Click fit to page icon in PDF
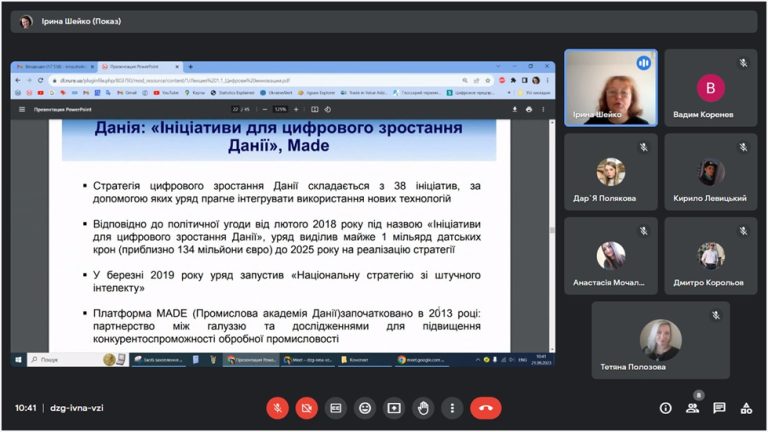The height and width of the screenshot is (432, 768). coord(314,109)
